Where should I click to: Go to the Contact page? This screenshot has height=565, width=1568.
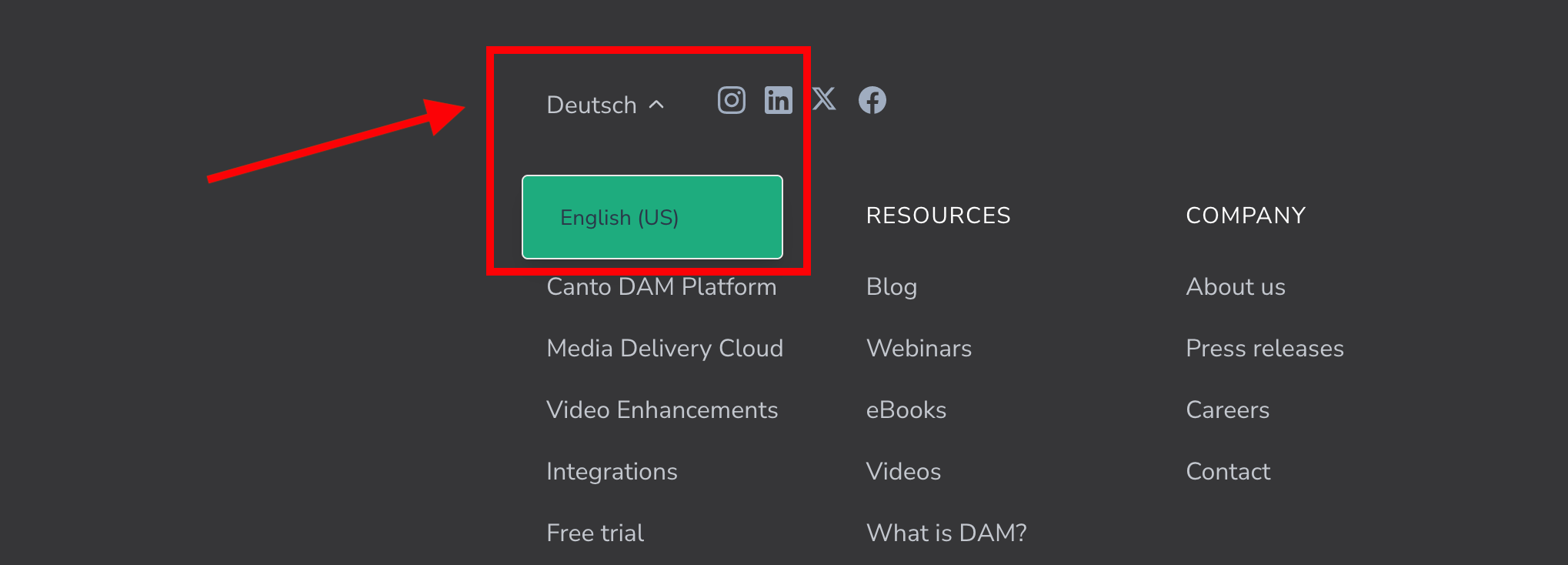pos(1229,471)
